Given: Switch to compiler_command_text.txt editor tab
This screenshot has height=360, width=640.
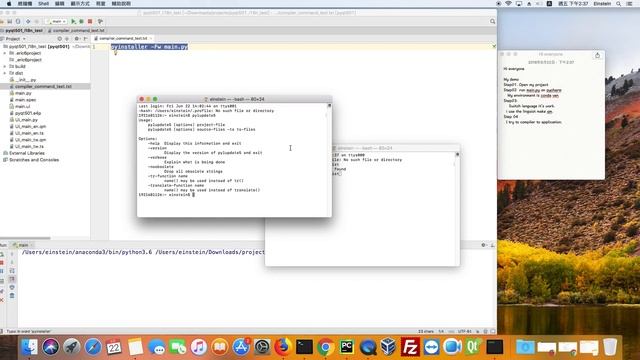Looking at the screenshot, I should coord(123,38).
